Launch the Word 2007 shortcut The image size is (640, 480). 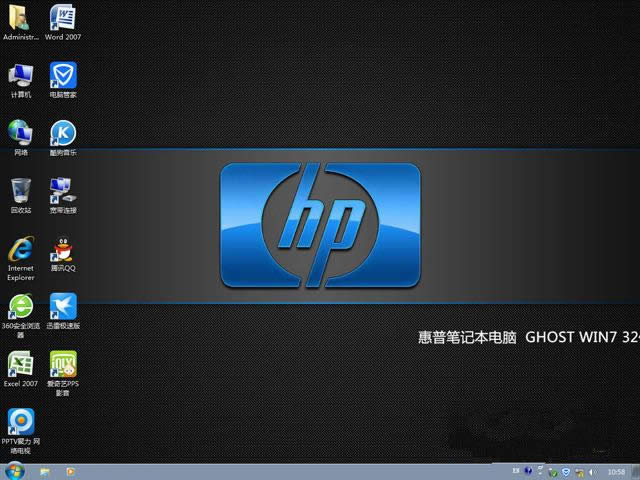tap(63, 18)
